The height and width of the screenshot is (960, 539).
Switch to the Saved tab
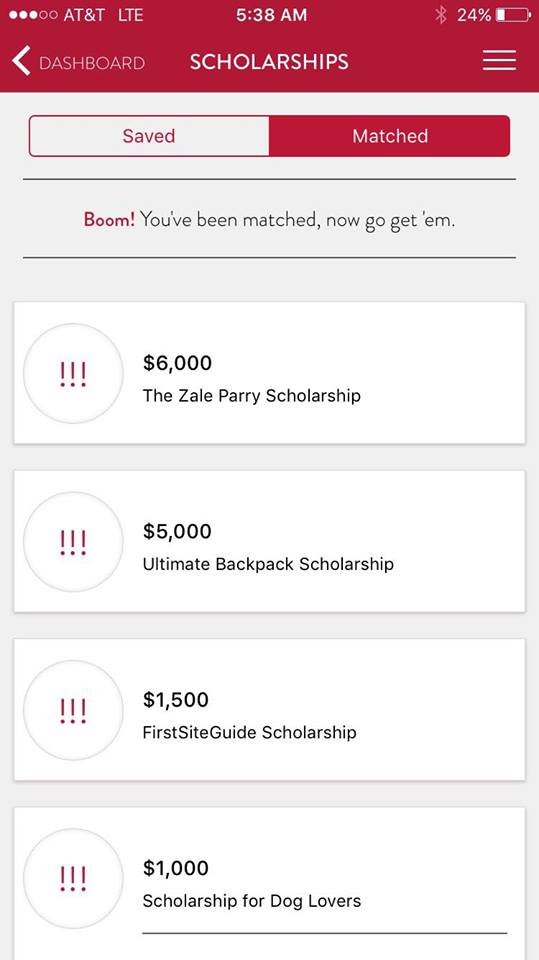(x=149, y=136)
